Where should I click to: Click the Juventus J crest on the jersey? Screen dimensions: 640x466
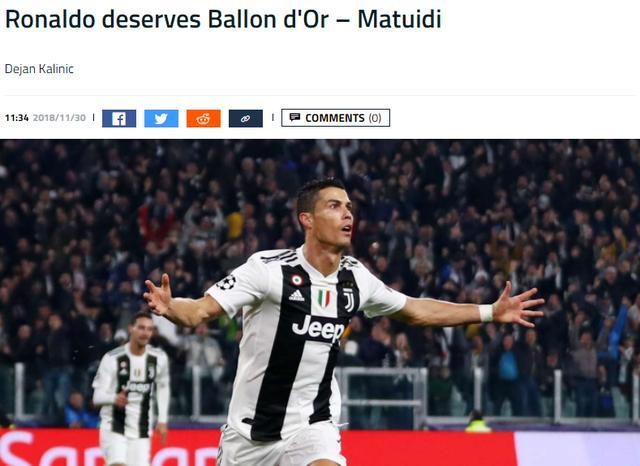[x=349, y=300]
